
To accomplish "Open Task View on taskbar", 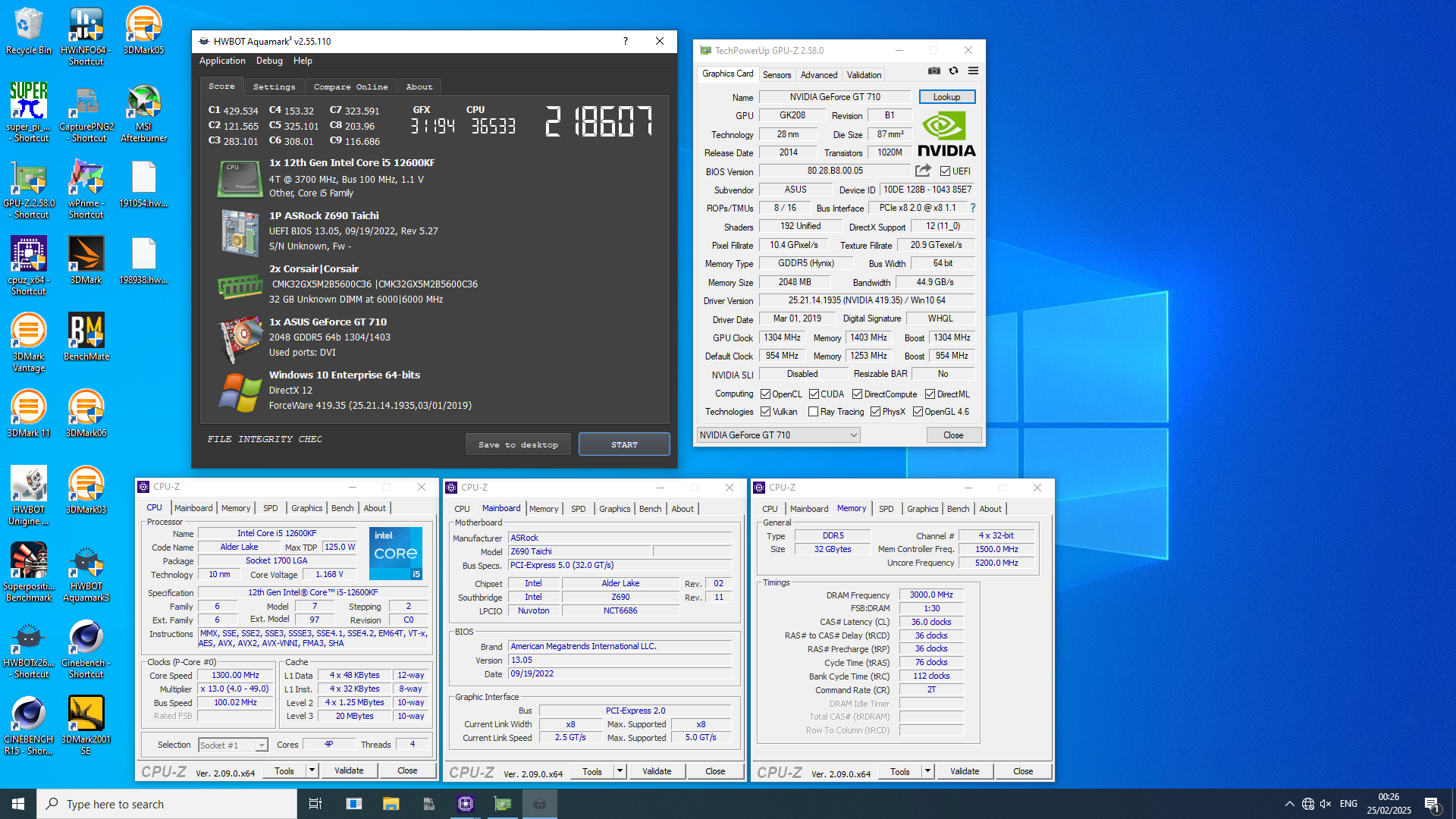I will [x=315, y=804].
